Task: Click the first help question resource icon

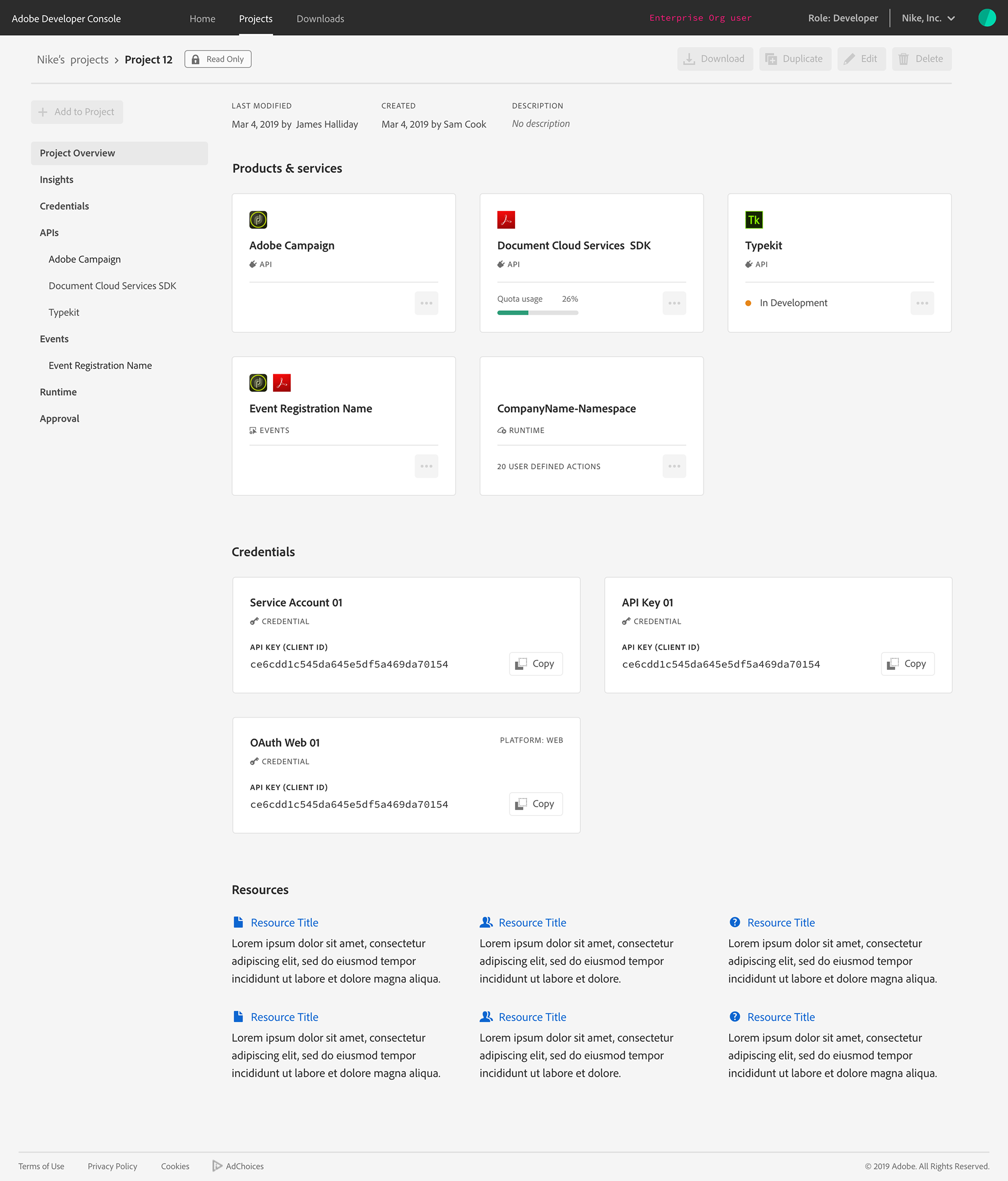Action: (x=735, y=922)
